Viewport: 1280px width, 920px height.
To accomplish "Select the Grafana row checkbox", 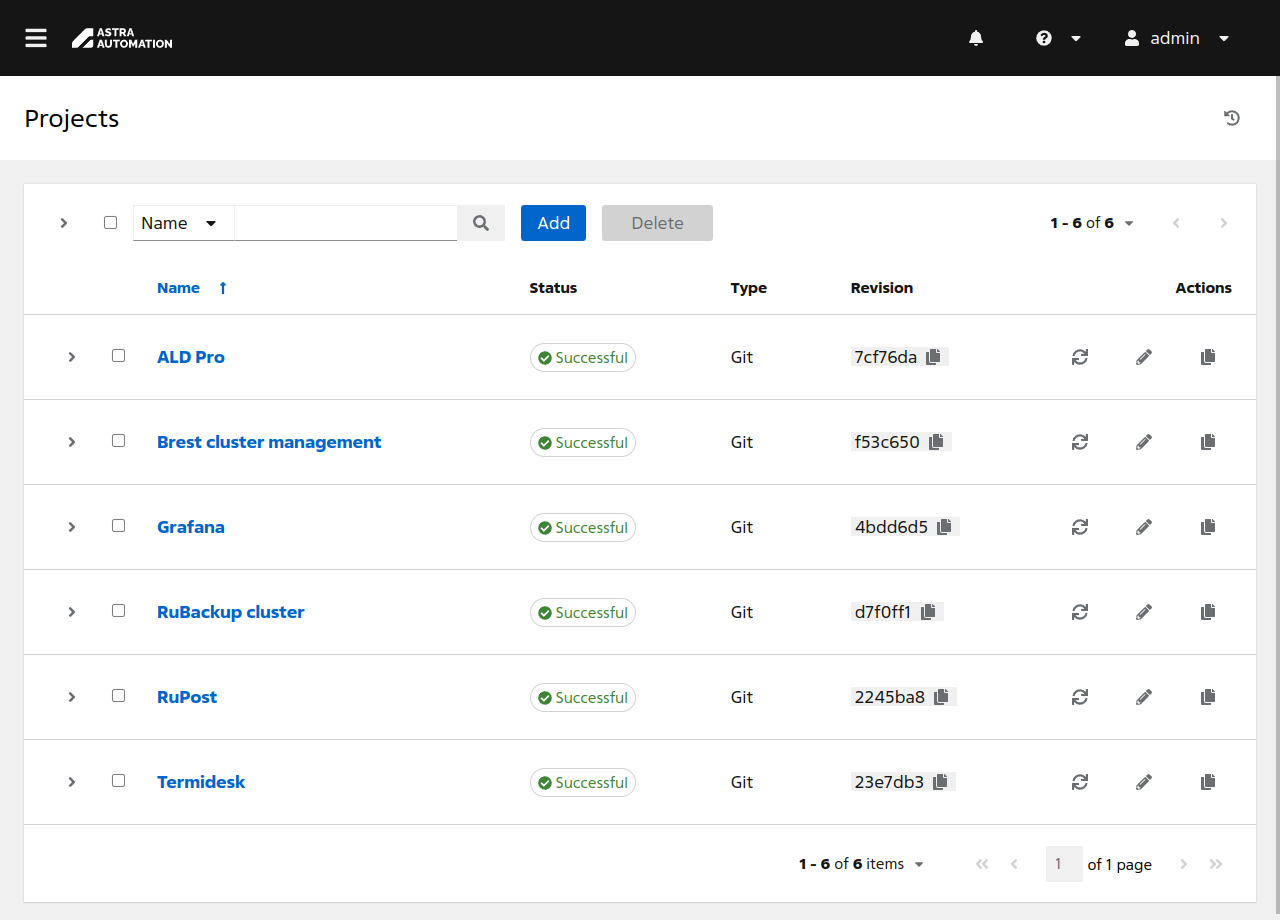I will click(119, 526).
